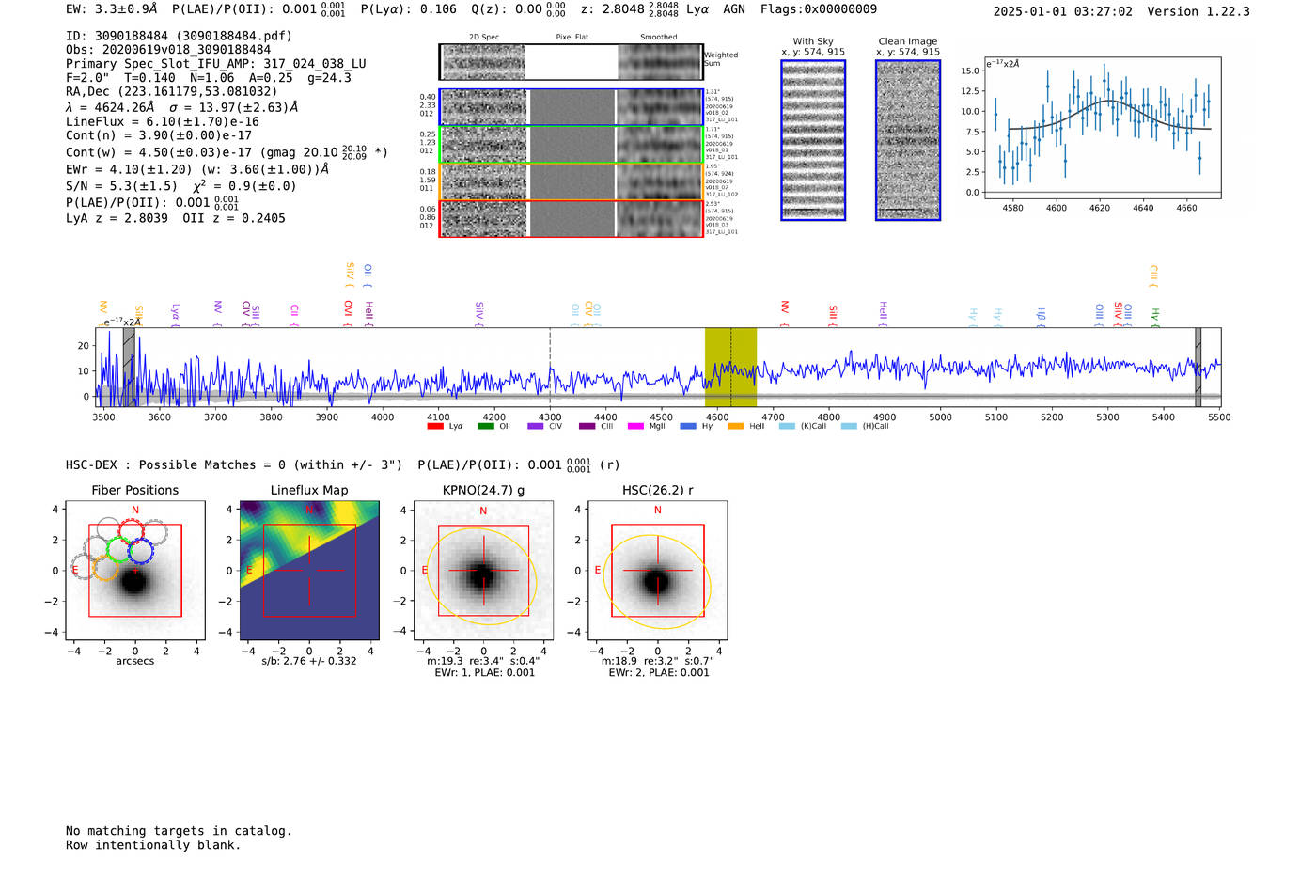The image size is (1316, 896).
Task: Open the emission line Gaussian fit plot
Action: [1102, 128]
